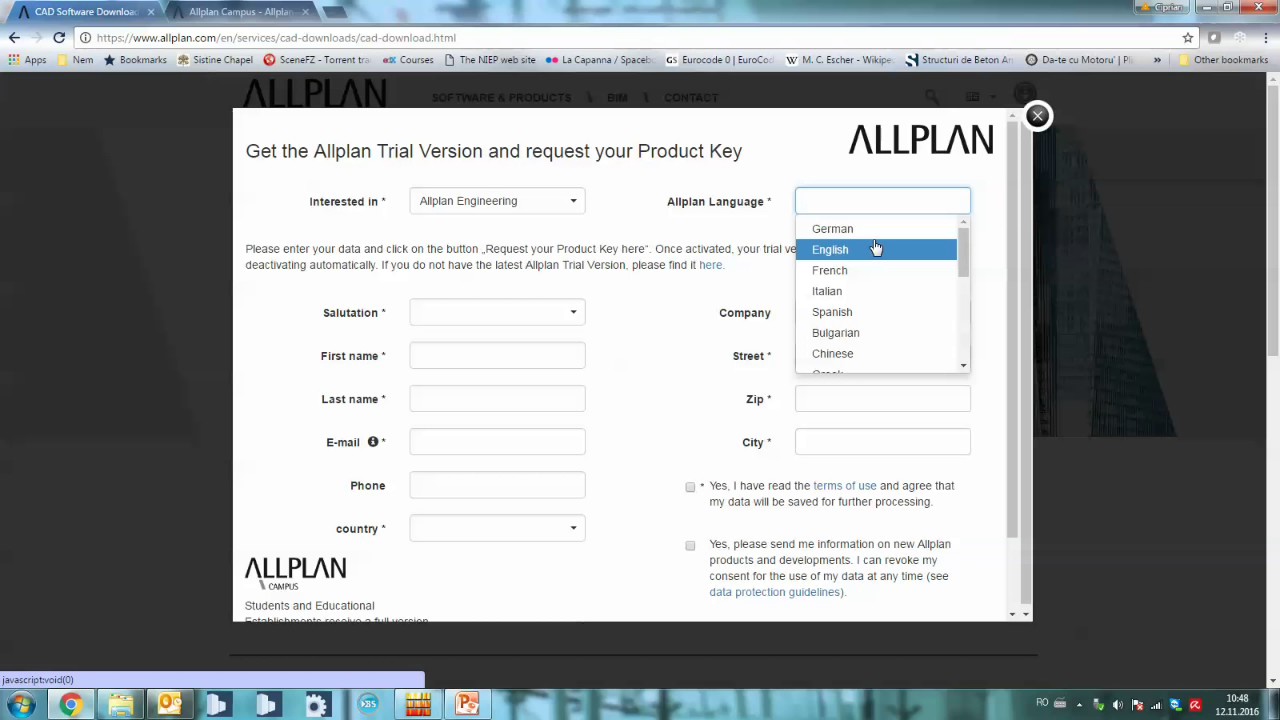Switch to the Allplan Campus tab
This screenshot has height=720, width=1280.
(x=240, y=12)
